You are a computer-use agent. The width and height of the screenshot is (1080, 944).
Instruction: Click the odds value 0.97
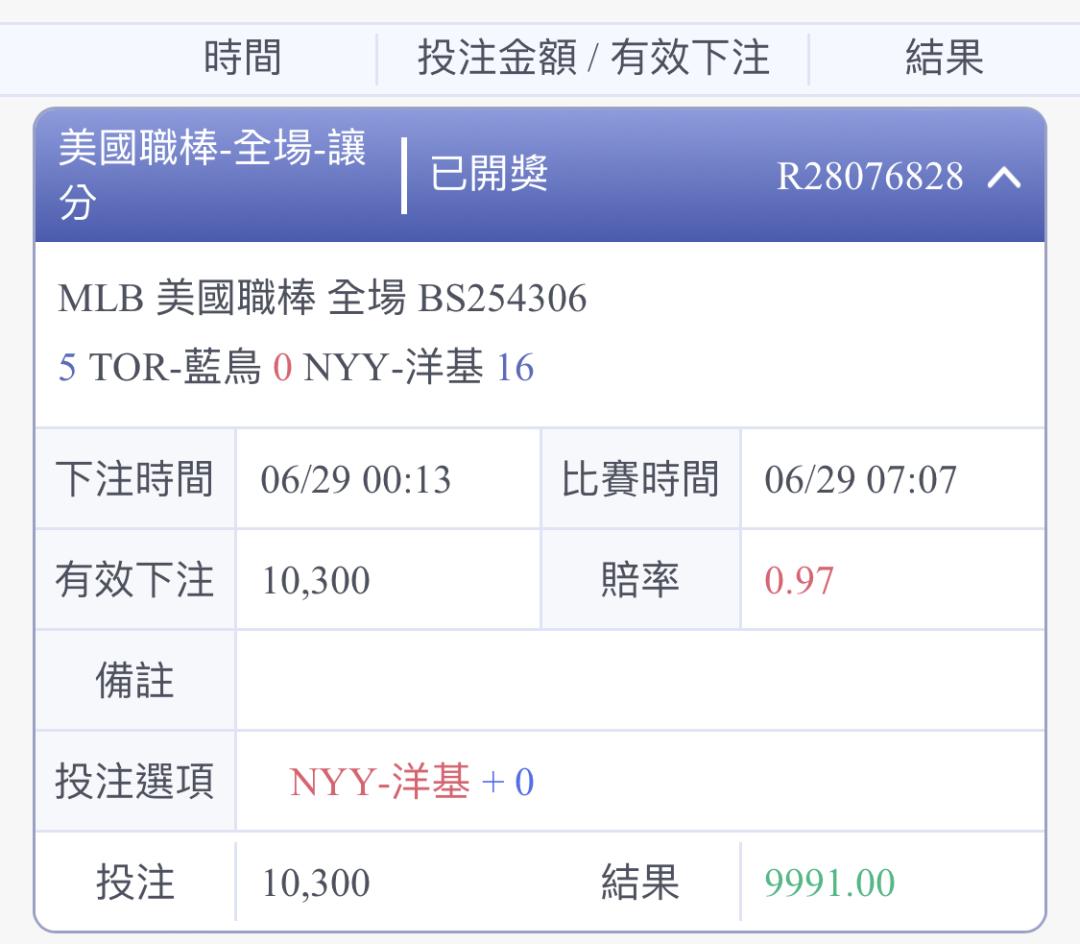(x=799, y=580)
